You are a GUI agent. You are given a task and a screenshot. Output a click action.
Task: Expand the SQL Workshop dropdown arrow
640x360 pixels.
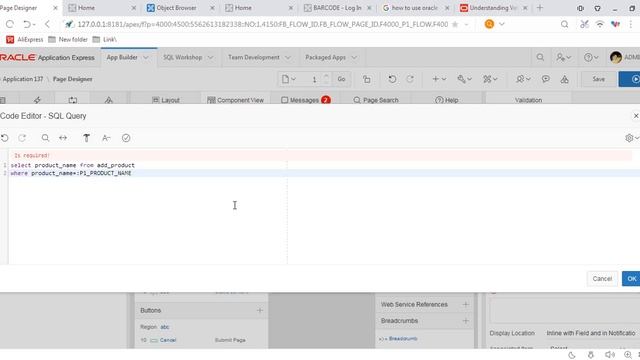coord(210,58)
